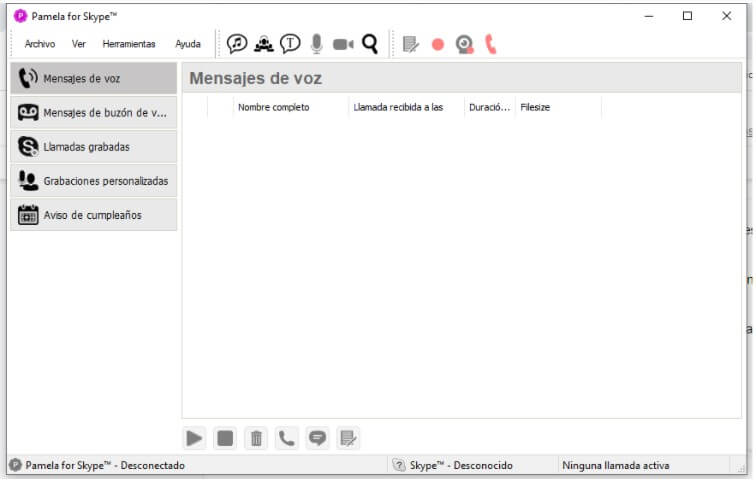Click the red phone handset toolbar icon
This screenshot has height=484, width=756.
tap(490, 44)
